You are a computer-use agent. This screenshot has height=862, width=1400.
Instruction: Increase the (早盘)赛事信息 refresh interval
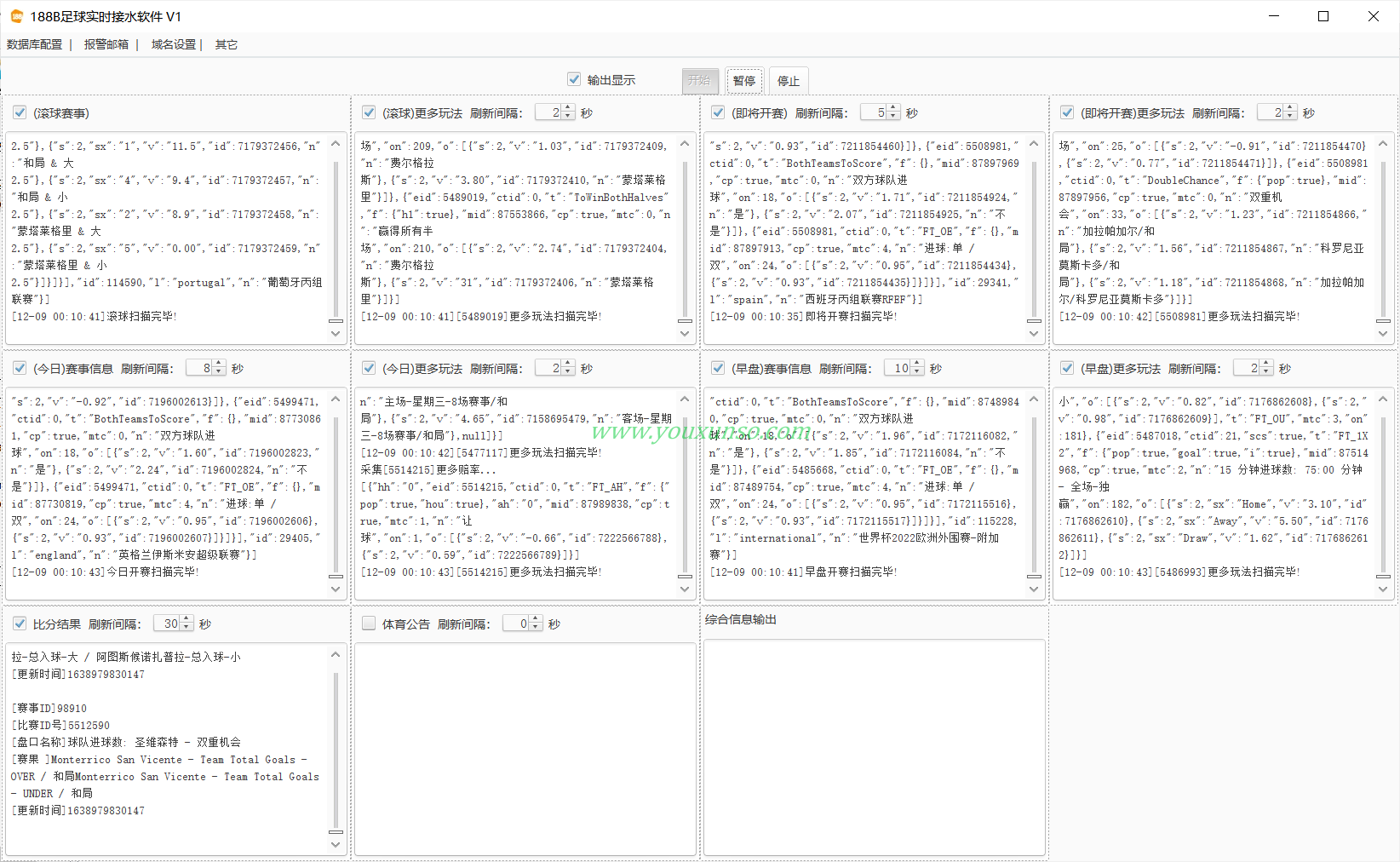[x=916, y=364]
